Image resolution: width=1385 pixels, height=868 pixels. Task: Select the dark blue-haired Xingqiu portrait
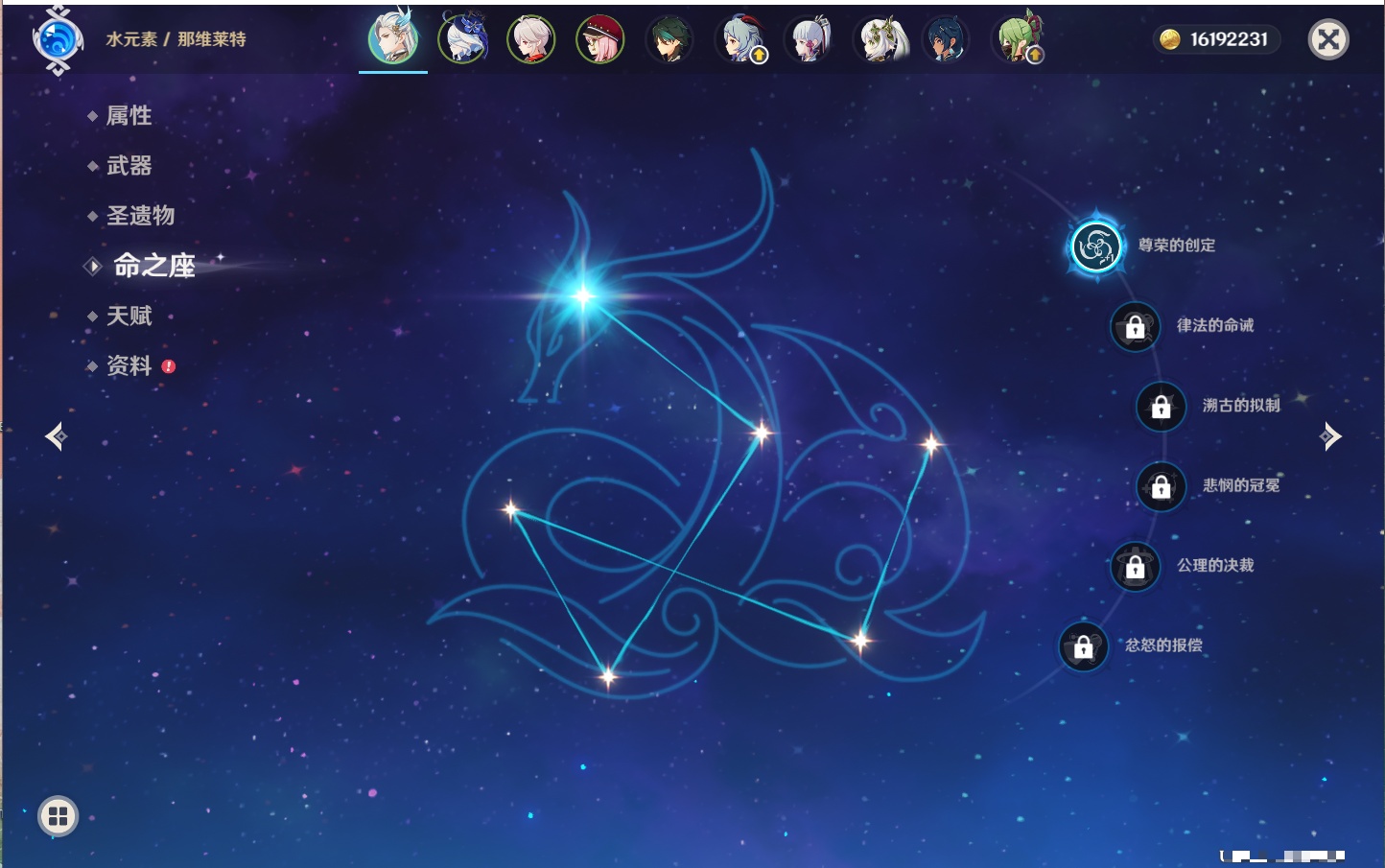[946, 39]
